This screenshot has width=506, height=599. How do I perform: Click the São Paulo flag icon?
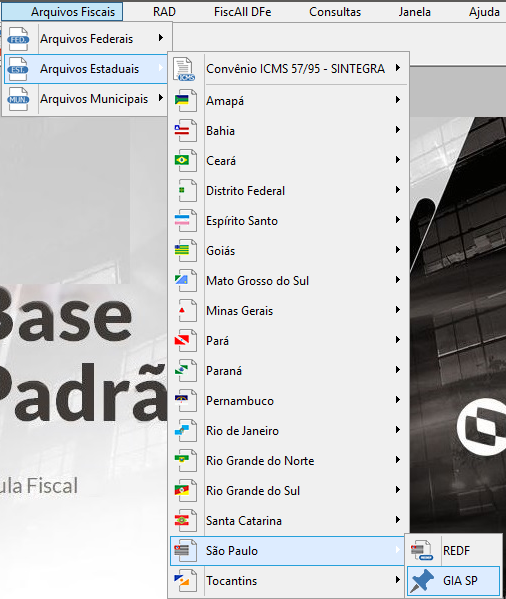186,550
